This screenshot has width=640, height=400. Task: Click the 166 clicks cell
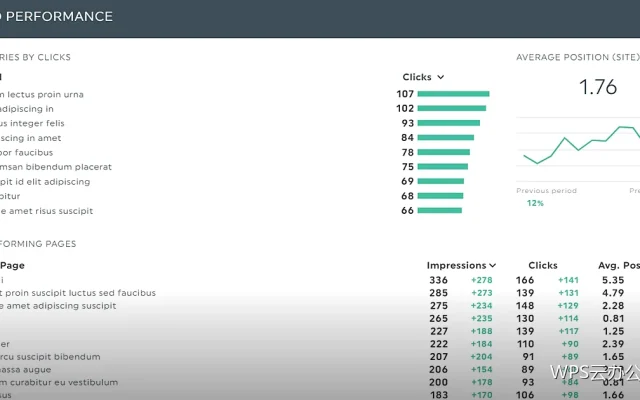pos(525,280)
